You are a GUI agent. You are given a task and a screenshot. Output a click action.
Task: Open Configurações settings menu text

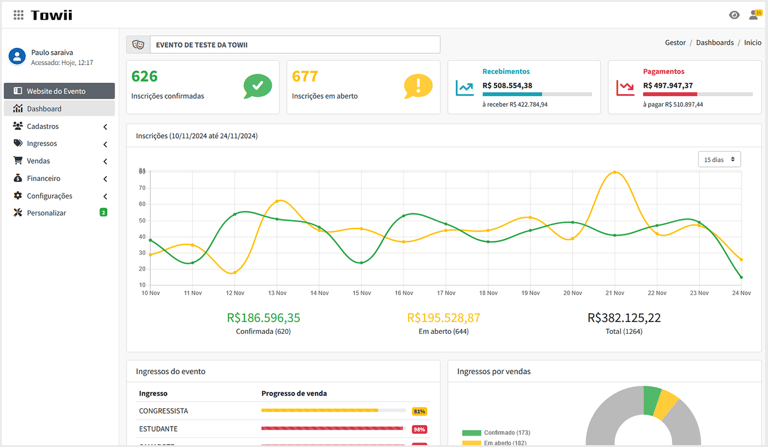49,196
